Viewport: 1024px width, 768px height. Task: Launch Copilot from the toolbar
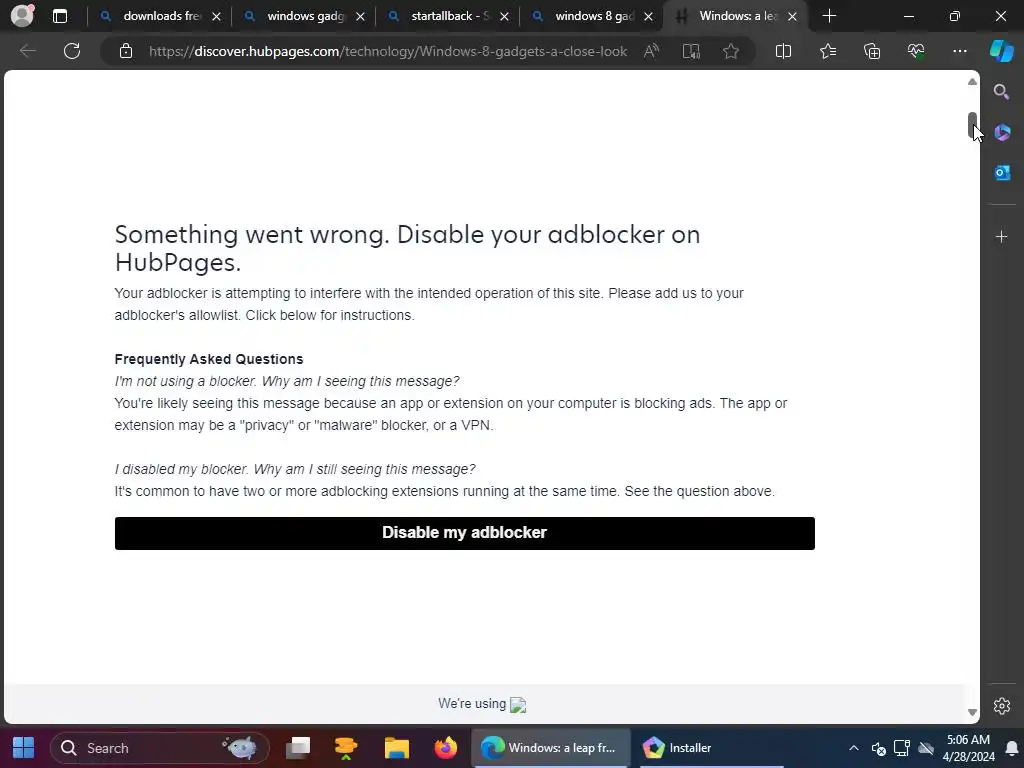(x=1002, y=51)
